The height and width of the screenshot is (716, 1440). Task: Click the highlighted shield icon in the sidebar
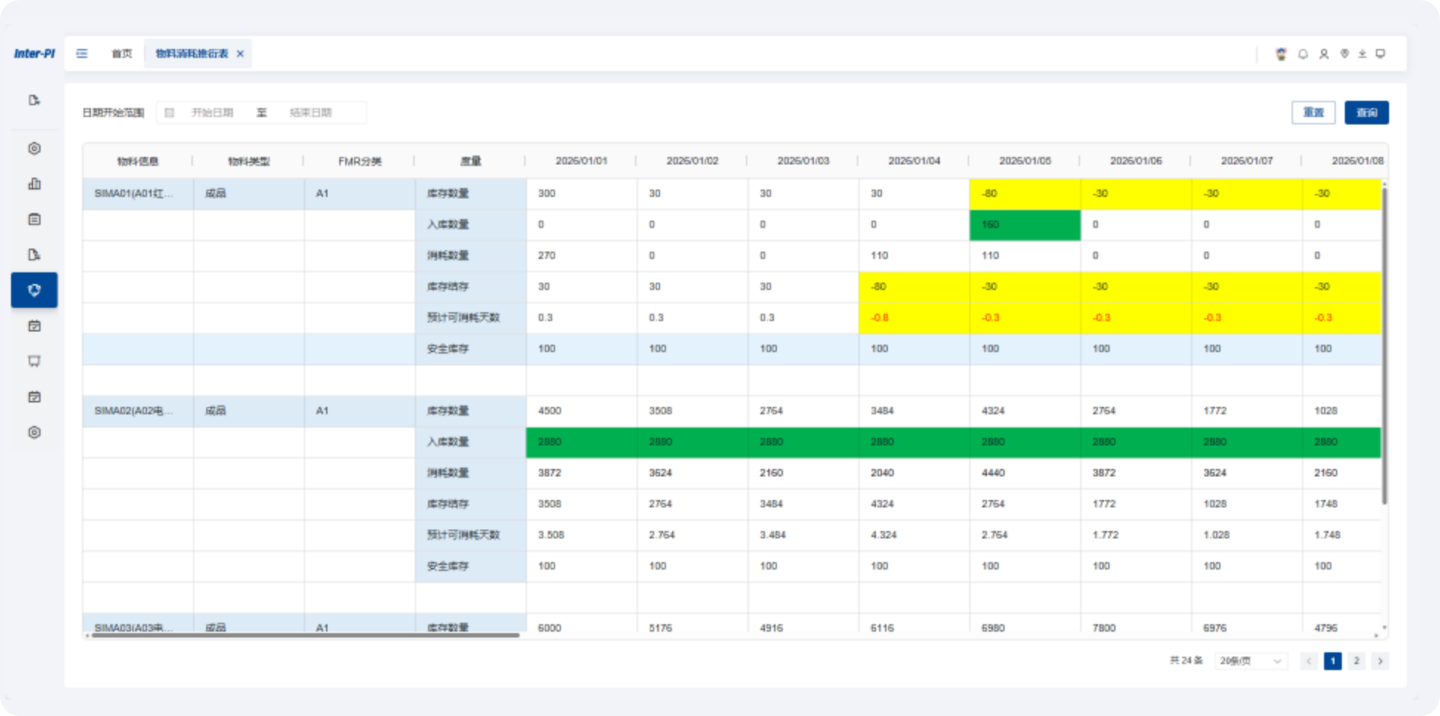(34, 290)
